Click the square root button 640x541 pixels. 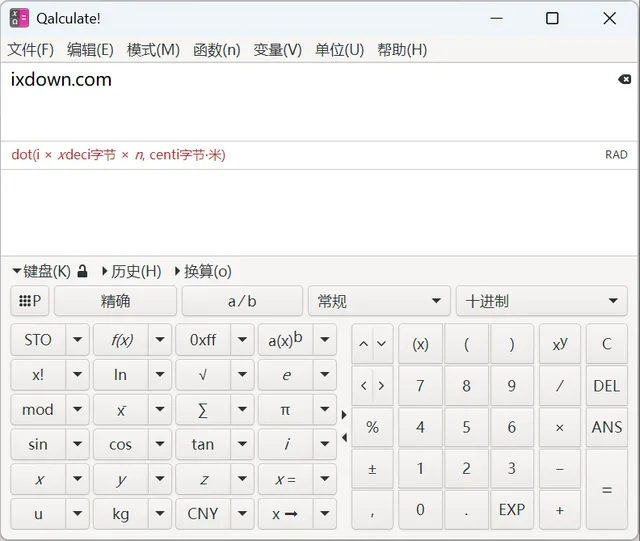[x=203, y=374]
